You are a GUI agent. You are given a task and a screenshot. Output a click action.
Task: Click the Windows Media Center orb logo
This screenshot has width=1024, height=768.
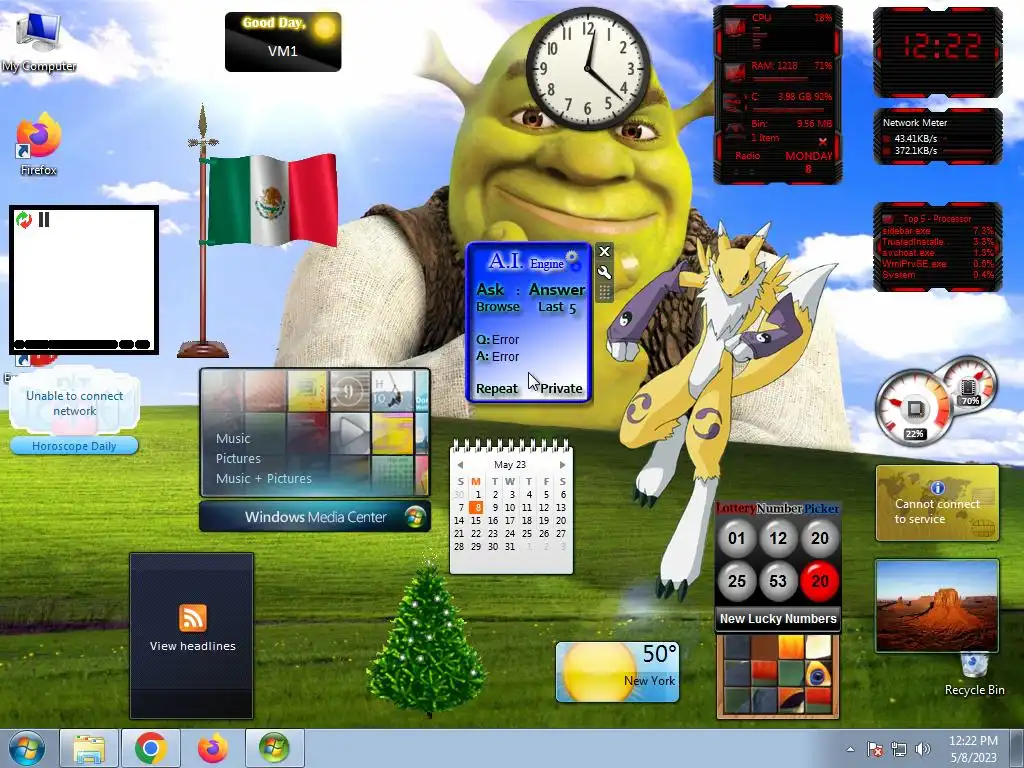415,517
